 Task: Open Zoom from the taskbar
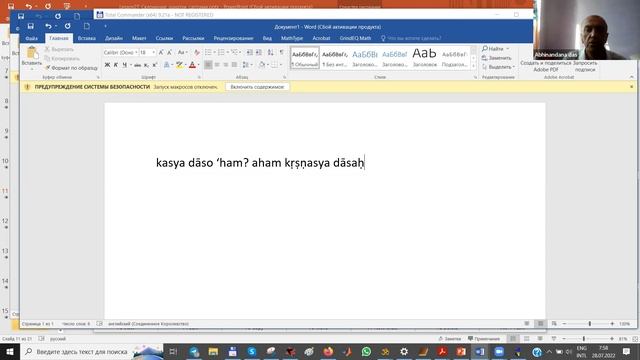(499, 351)
